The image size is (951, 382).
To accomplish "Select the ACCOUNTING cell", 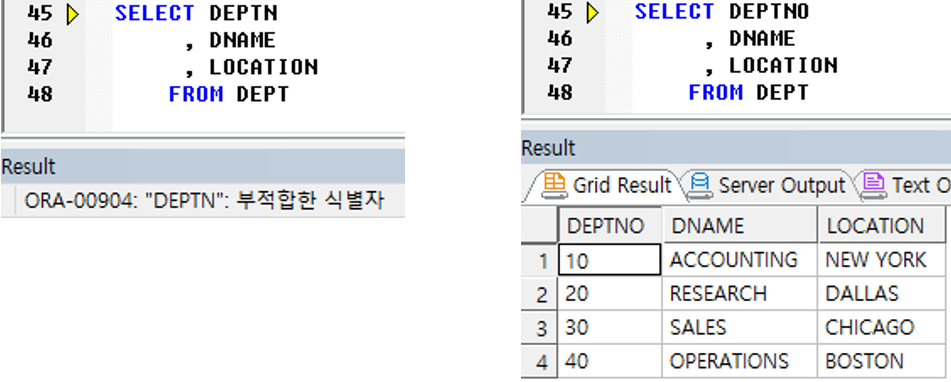I will 740,260.
